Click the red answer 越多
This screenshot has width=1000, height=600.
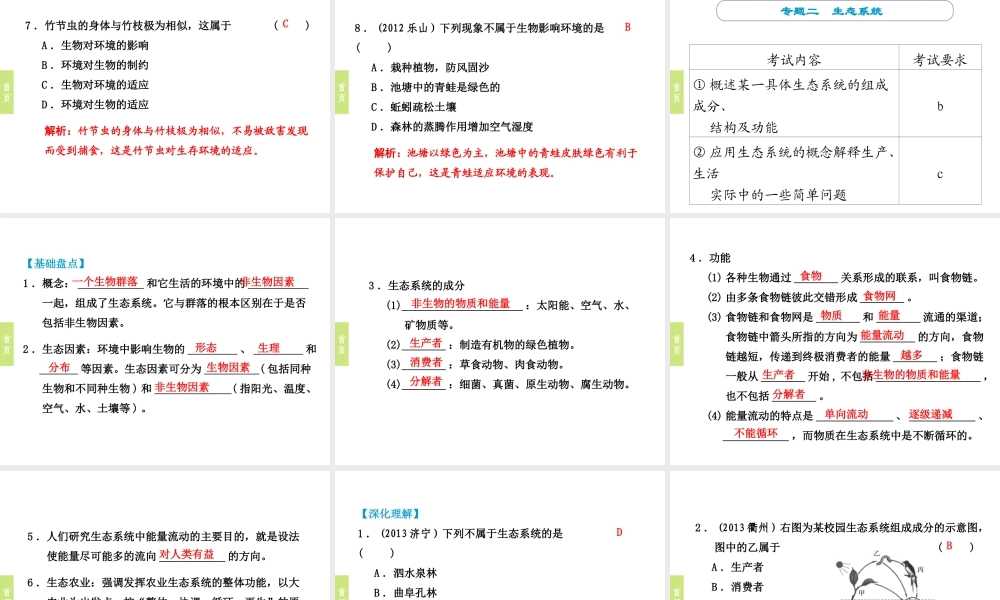tap(911, 355)
